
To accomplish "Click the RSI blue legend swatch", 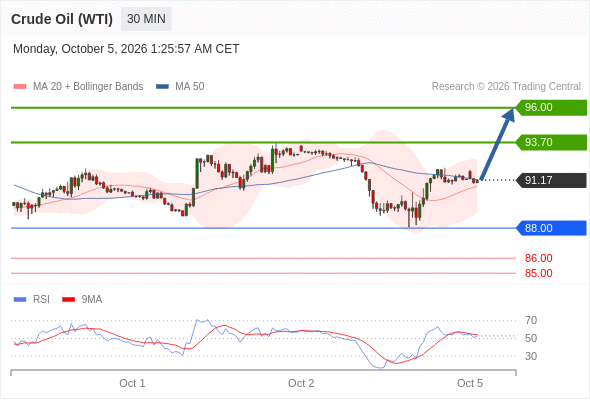I will tap(20, 300).
